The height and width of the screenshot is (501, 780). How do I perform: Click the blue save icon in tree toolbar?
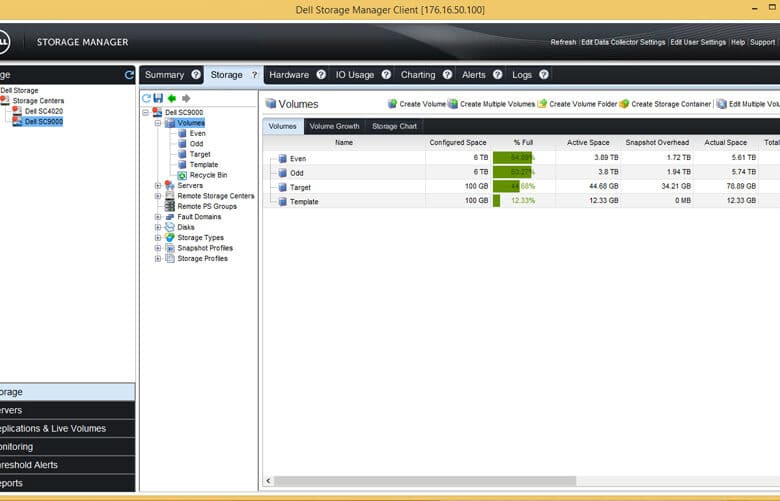(158, 99)
